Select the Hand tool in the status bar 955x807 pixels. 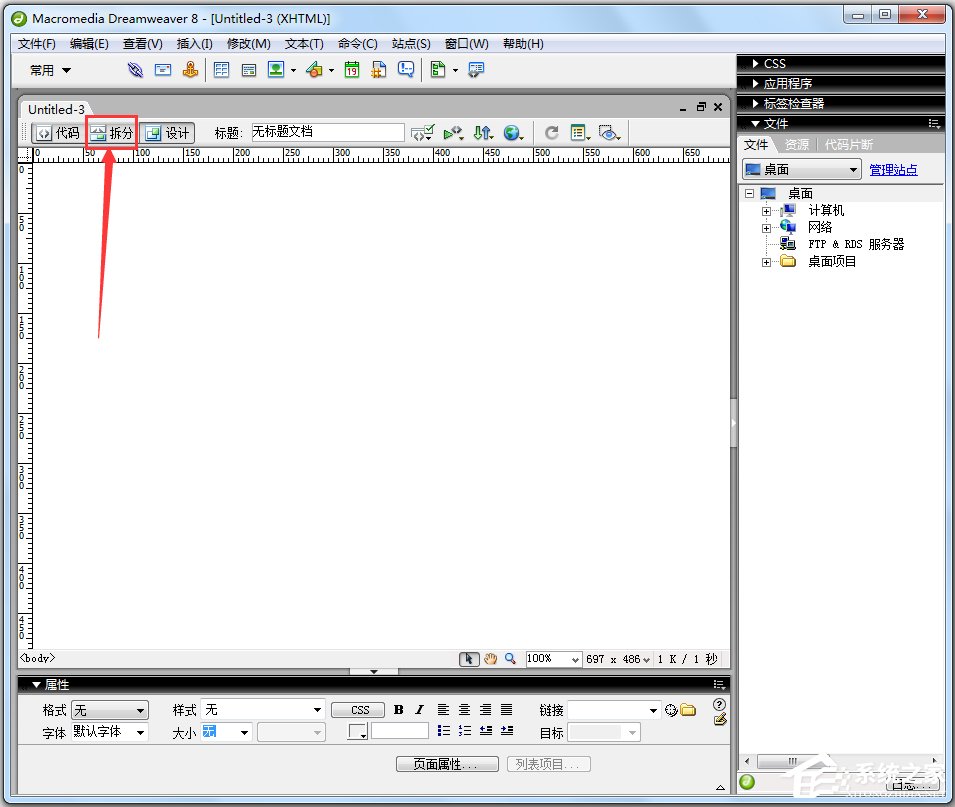(490, 658)
